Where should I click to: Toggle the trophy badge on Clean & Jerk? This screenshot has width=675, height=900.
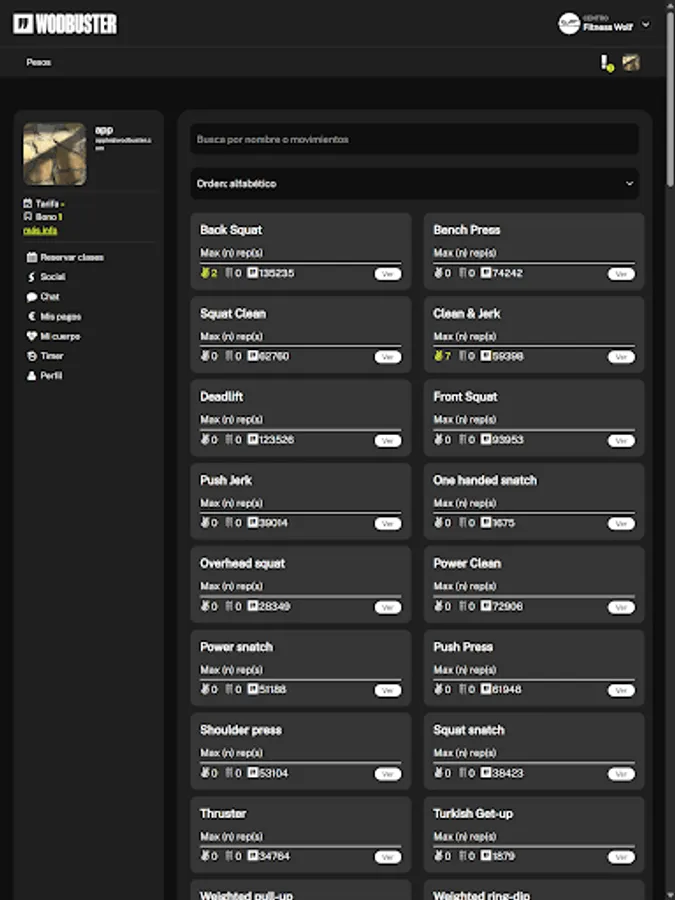[436, 356]
